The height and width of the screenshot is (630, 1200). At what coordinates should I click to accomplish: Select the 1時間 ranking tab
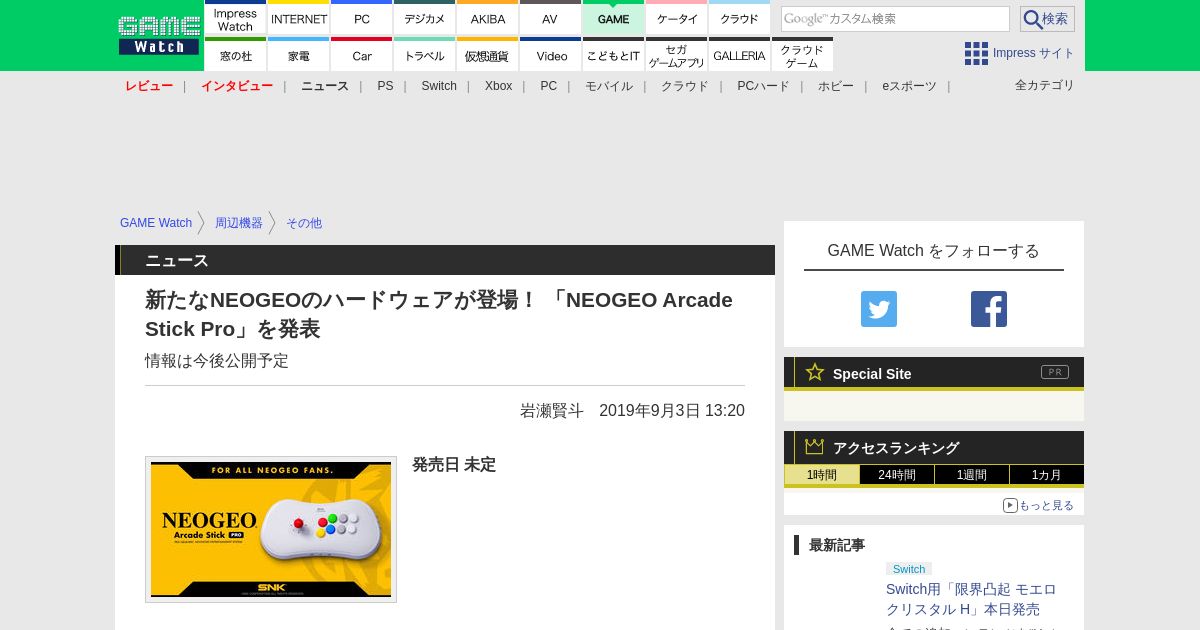point(822,475)
